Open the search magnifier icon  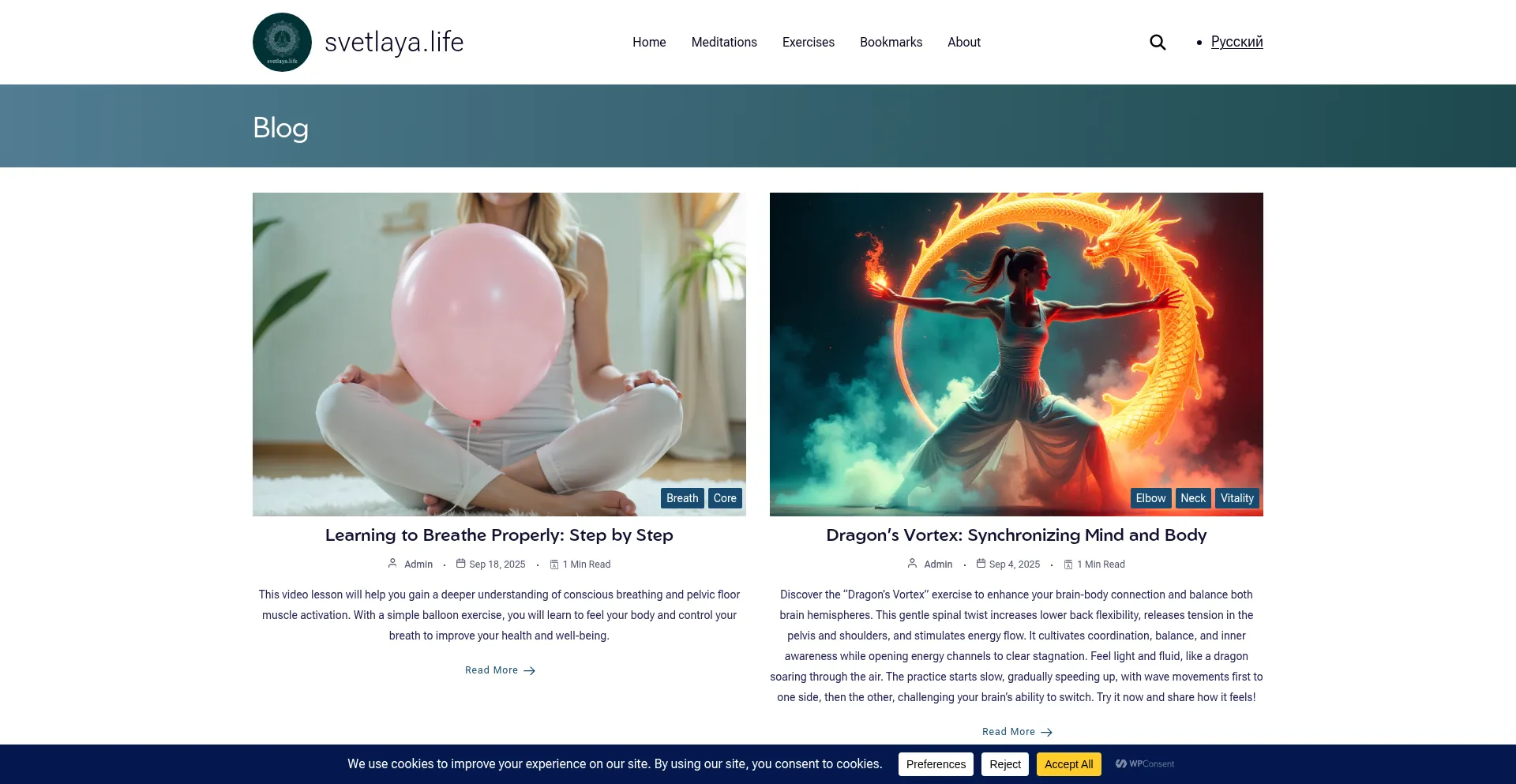pos(1158,42)
